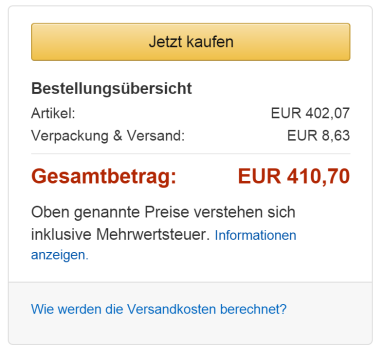Click the divider line above Gesamtbetrag

pos(191,154)
